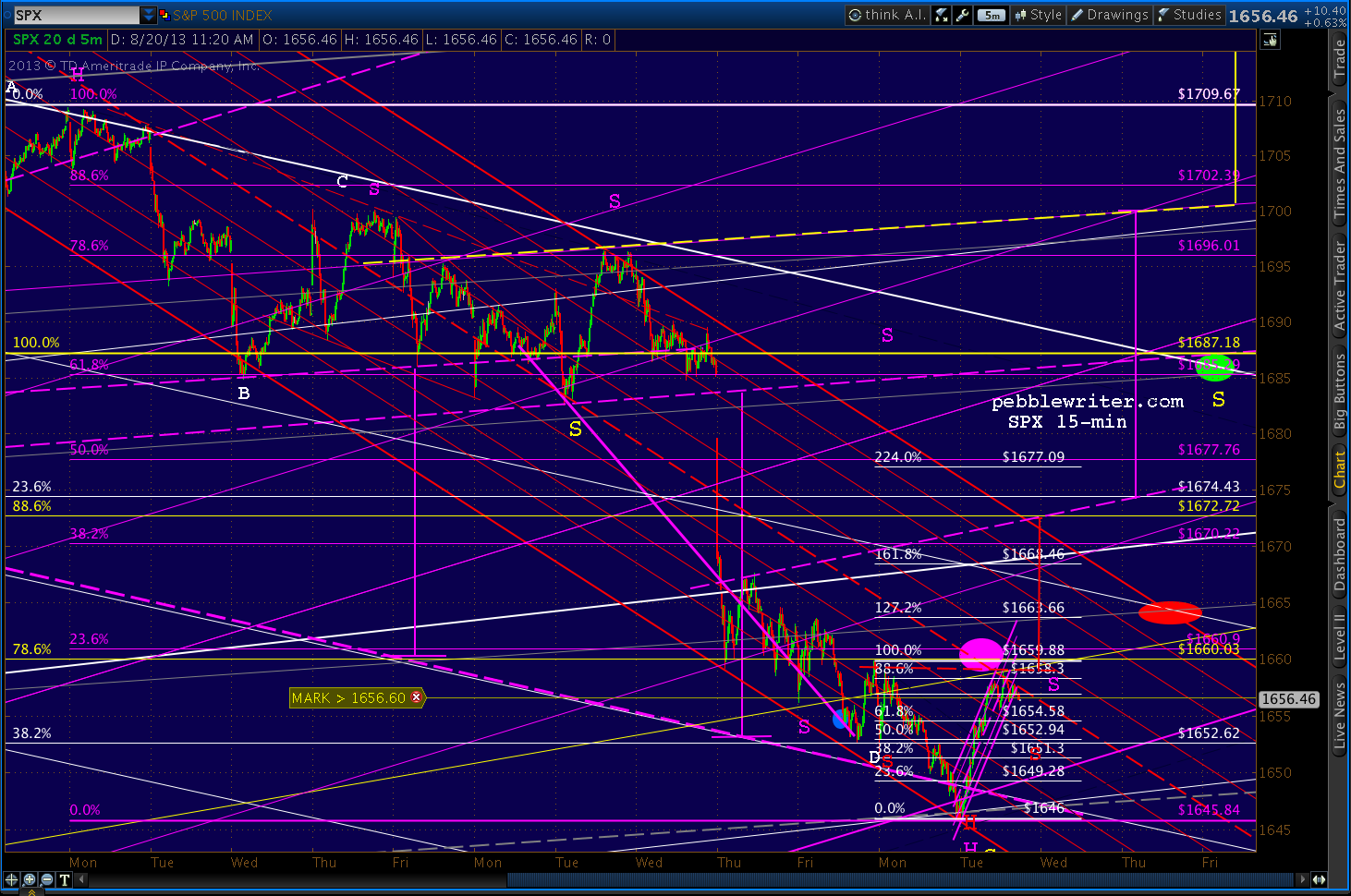
Task: Click the white point B wave label
Action: [244, 394]
